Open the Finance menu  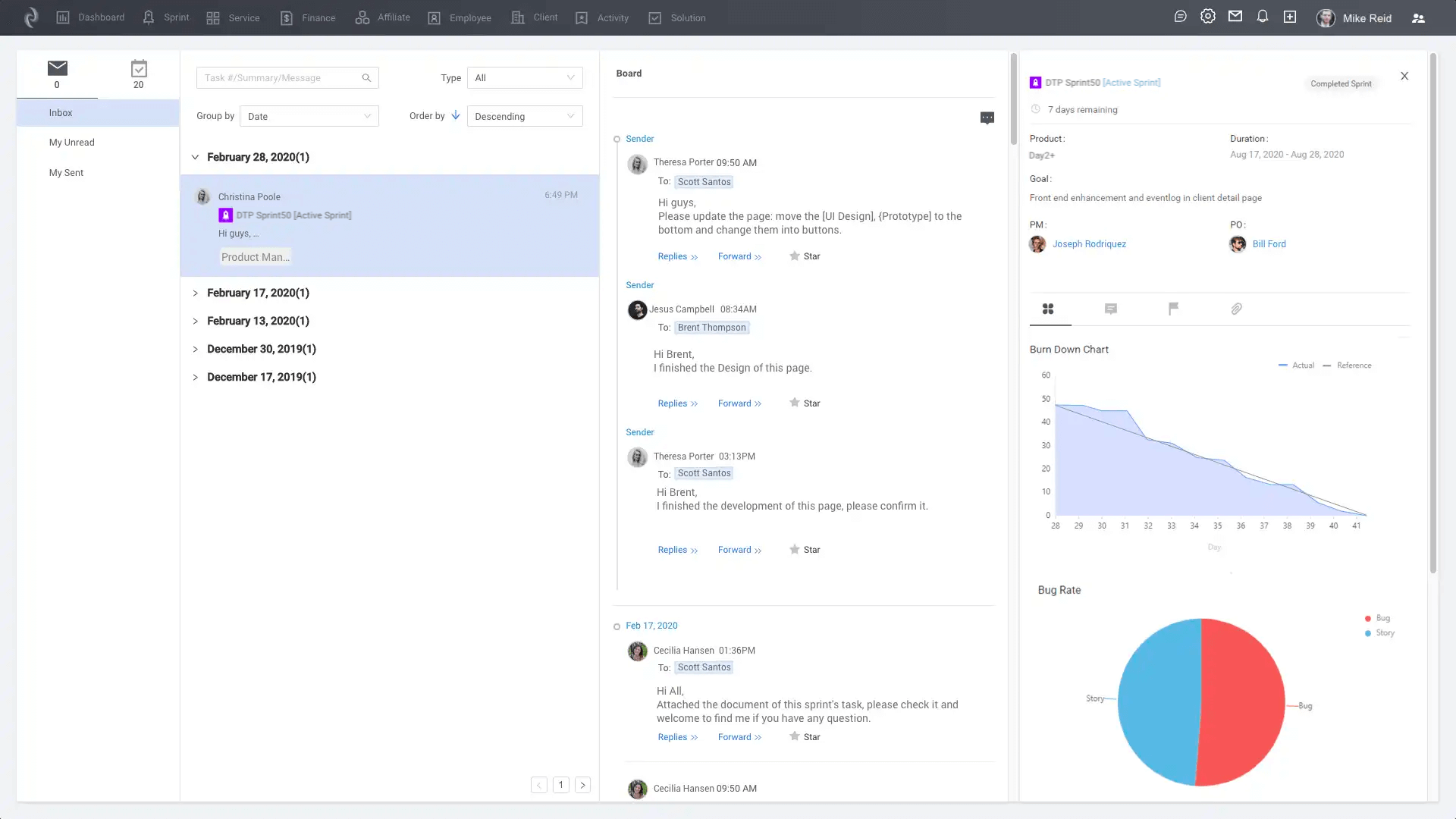(x=307, y=17)
